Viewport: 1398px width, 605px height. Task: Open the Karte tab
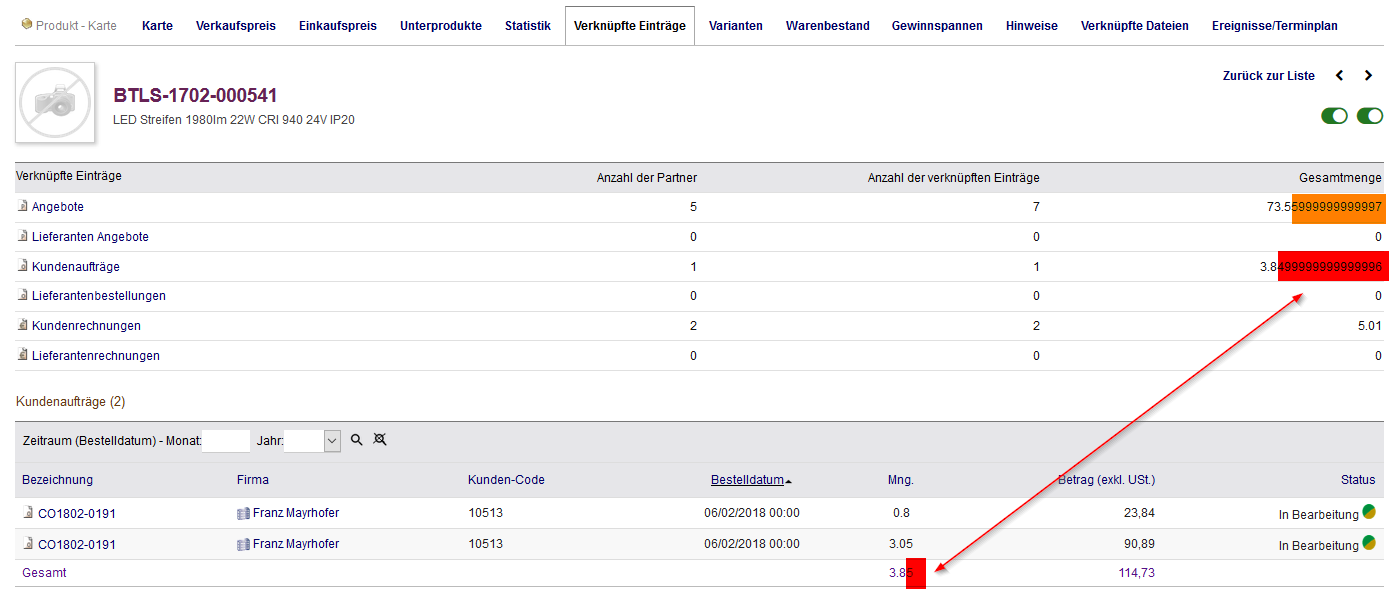pos(157,26)
